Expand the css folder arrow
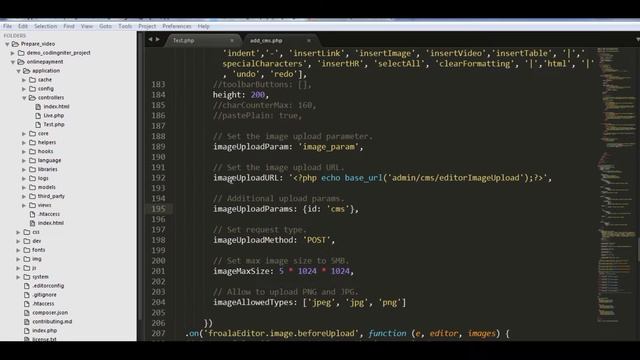 [19, 232]
